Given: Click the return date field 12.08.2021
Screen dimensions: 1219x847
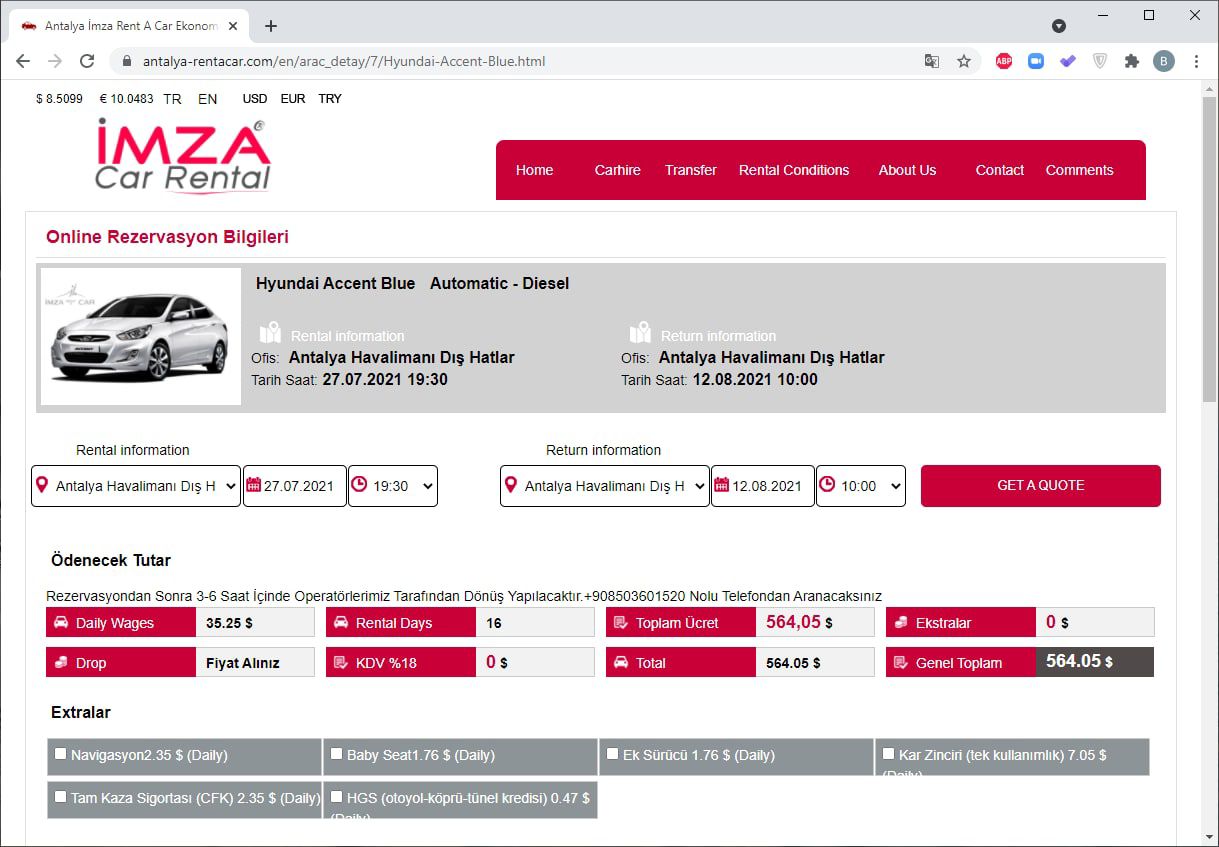Looking at the screenshot, I should (x=763, y=486).
